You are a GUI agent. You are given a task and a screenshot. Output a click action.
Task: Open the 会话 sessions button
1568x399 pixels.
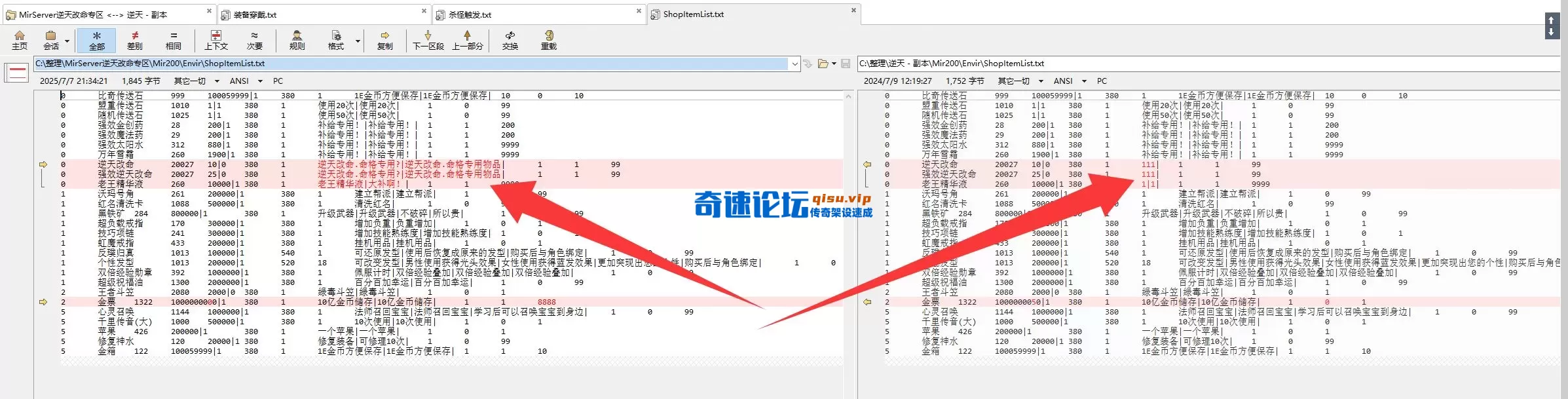[x=51, y=40]
